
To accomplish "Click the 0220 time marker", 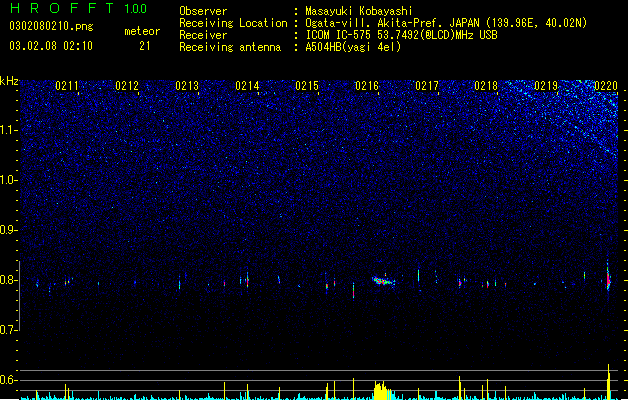I will 606,86.
